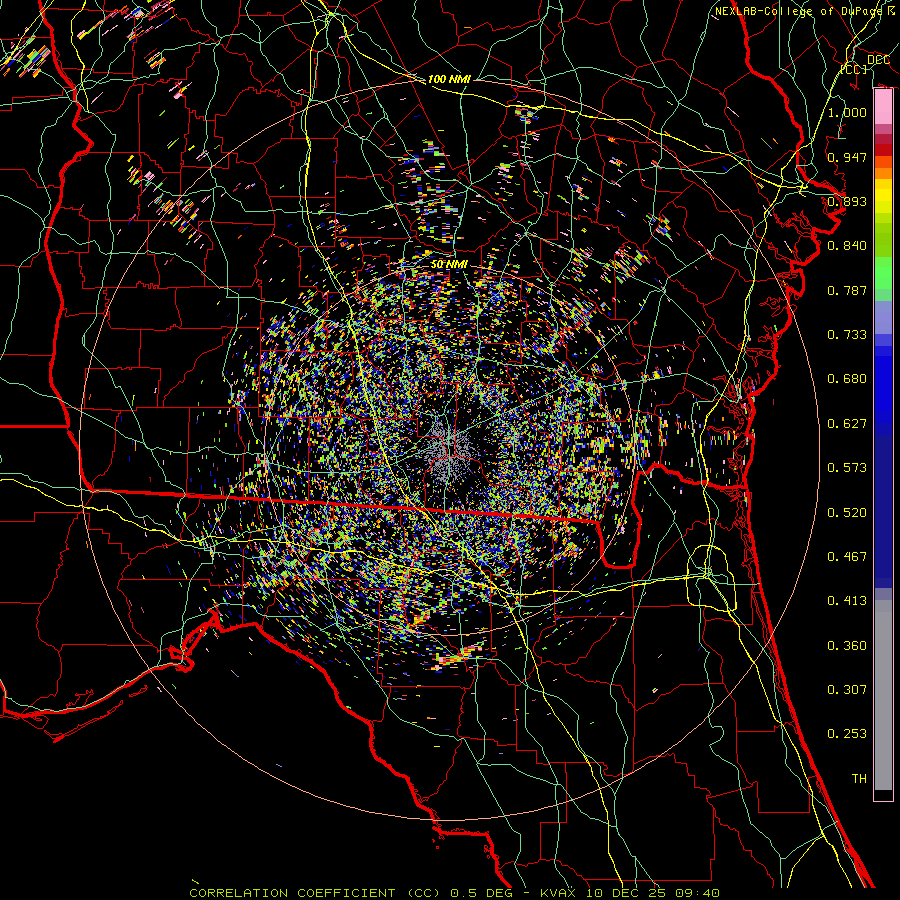This screenshot has height=900, width=900.
Task: Select the 0.627 legend value
Action: [x=847, y=424]
